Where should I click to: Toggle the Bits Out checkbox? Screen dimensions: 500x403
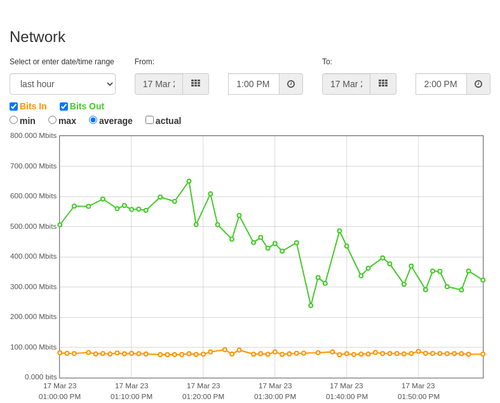click(x=64, y=106)
